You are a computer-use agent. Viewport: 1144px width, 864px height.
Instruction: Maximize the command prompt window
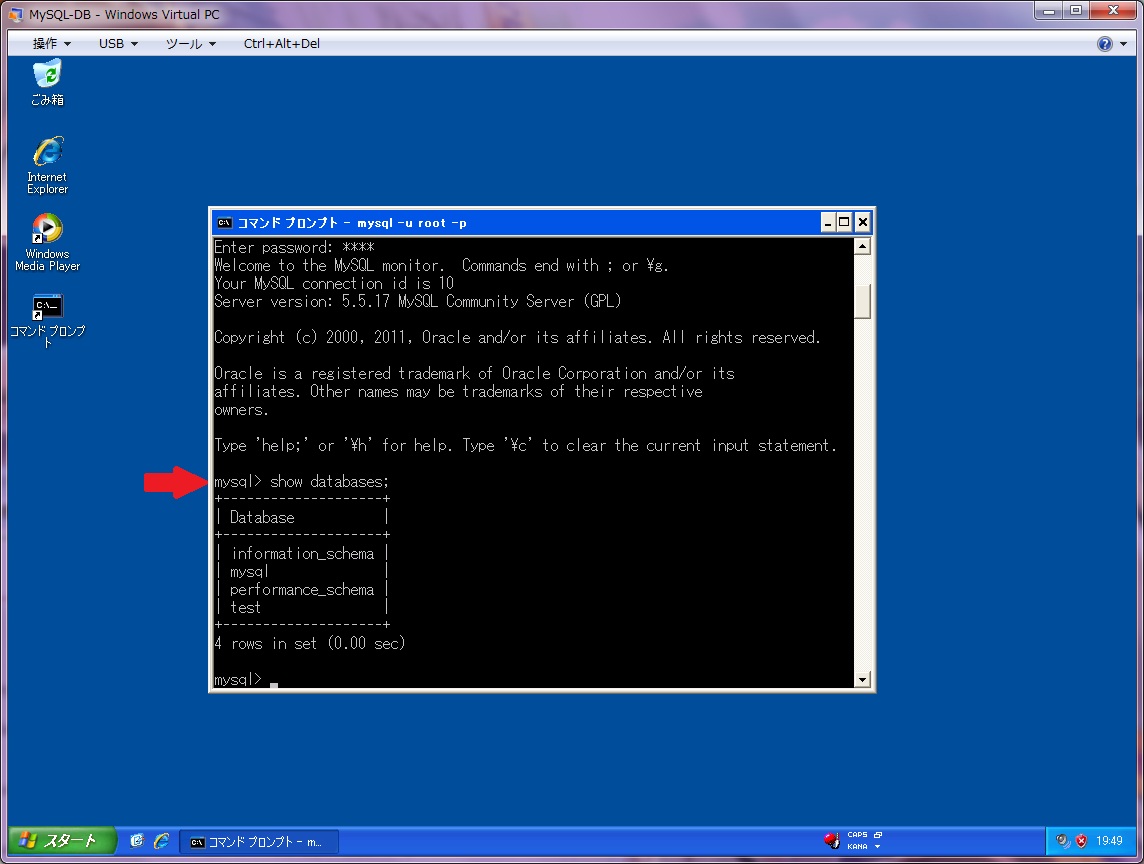point(844,223)
